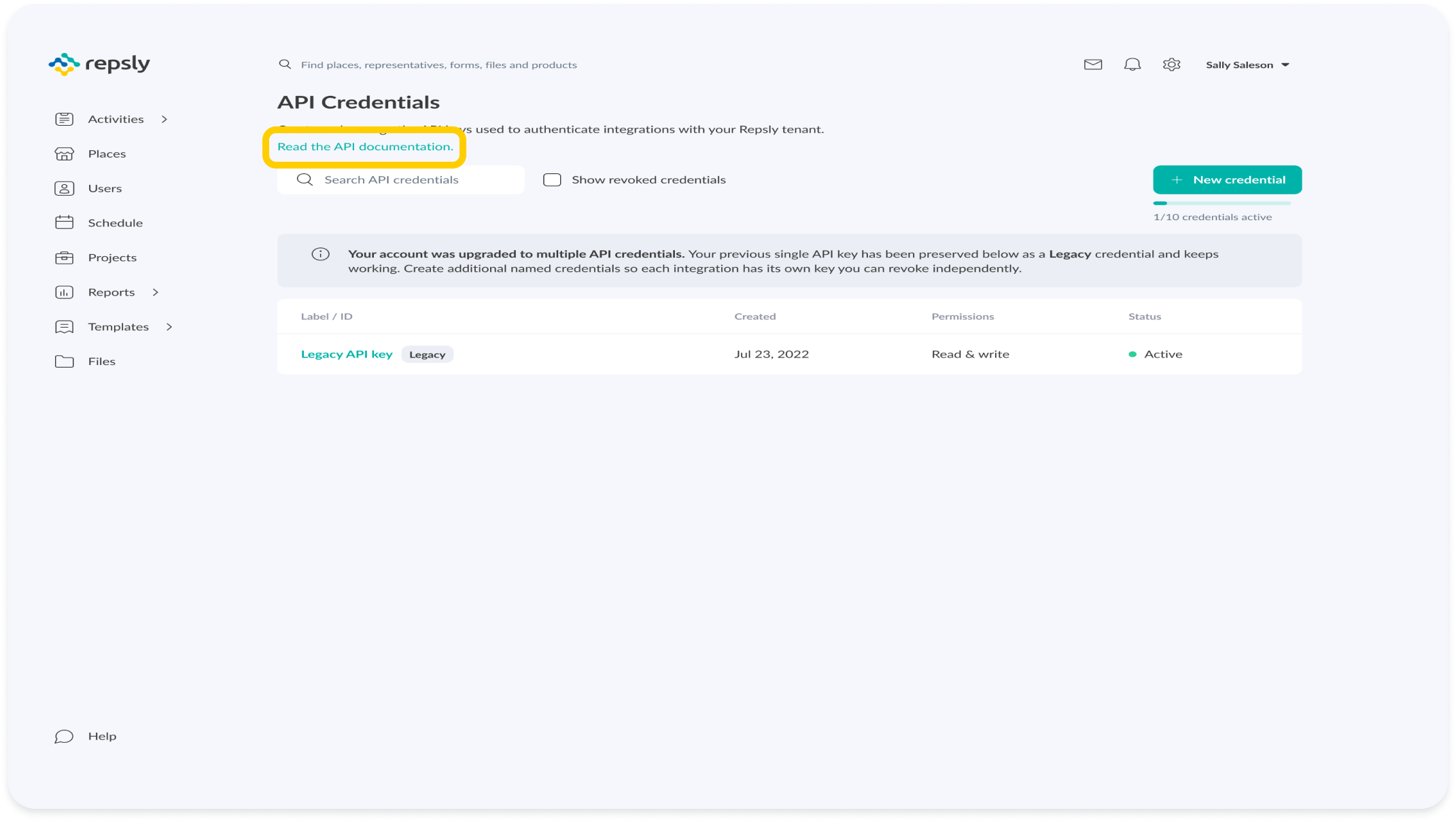The width and height of the screenshot is (1456, 821).
Task: Focus the global Find places search field
Action: (x=438, y=65)
